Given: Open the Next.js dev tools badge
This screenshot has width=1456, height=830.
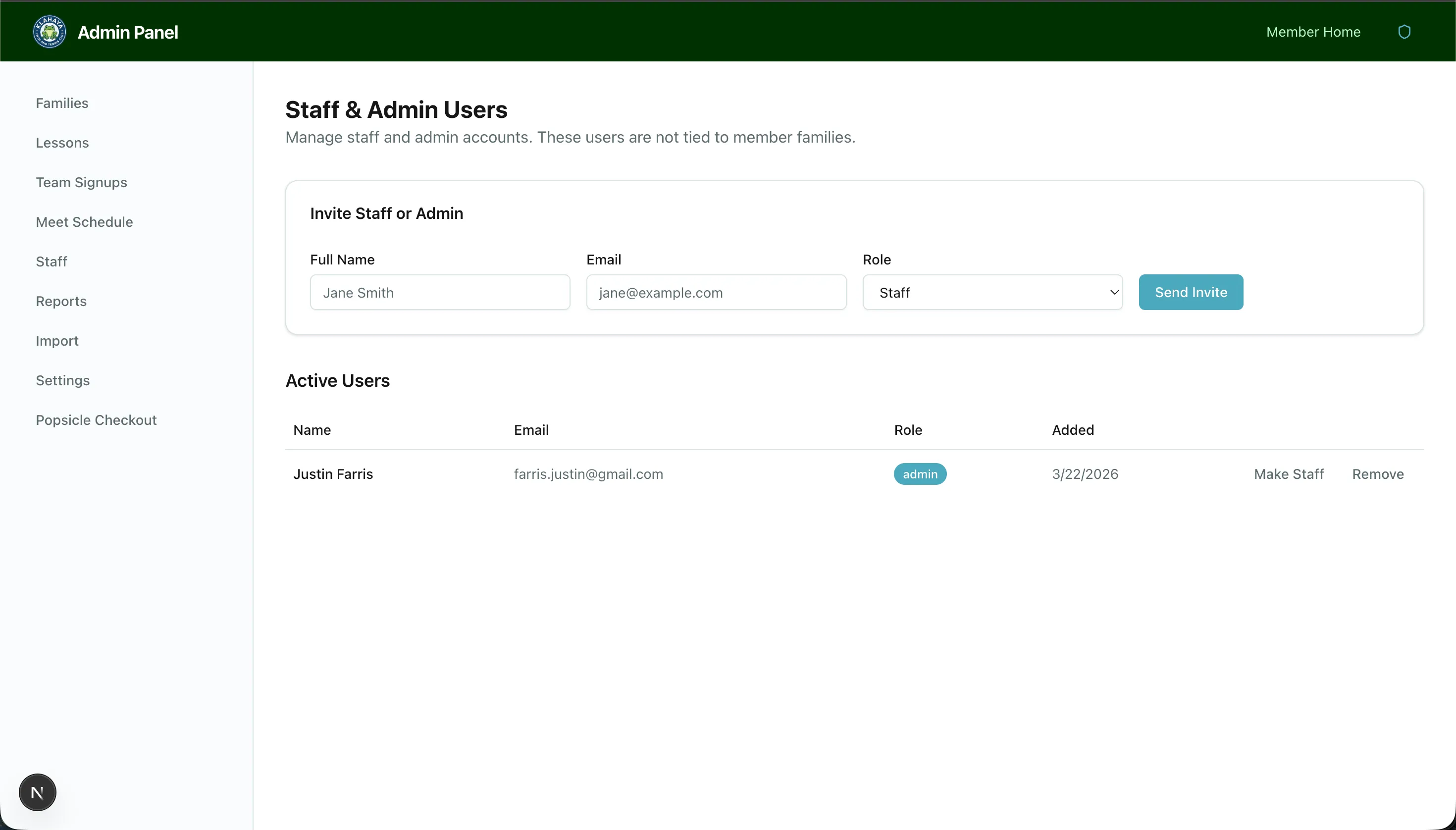Looking at the screenshot, I should point(38,792).
